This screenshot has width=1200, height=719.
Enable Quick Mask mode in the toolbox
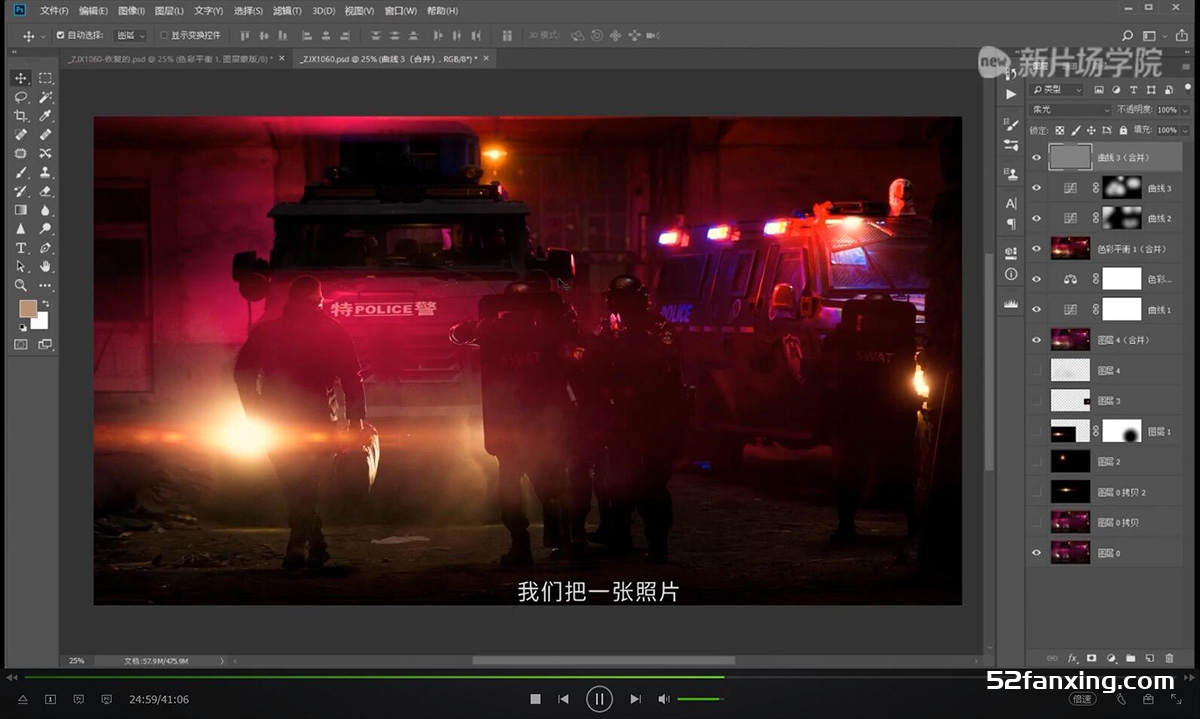tap(21, 344)
